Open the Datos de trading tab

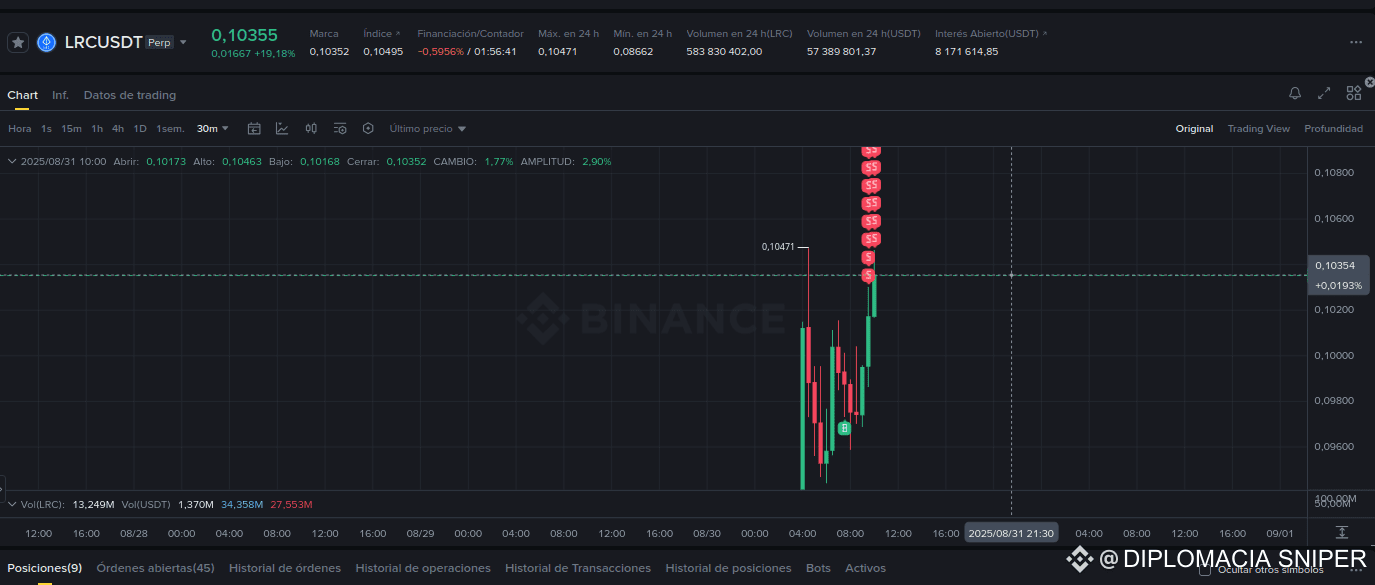[x=130, y=95]
